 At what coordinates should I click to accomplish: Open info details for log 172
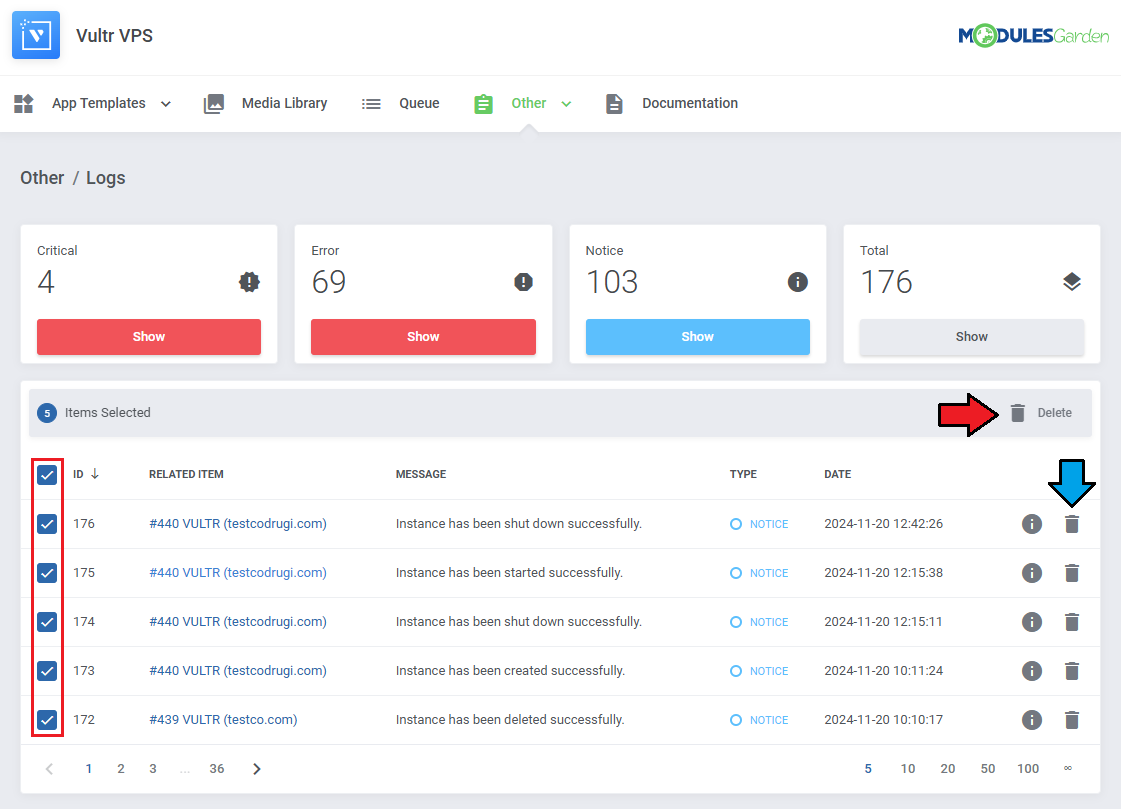point(1032,720)
